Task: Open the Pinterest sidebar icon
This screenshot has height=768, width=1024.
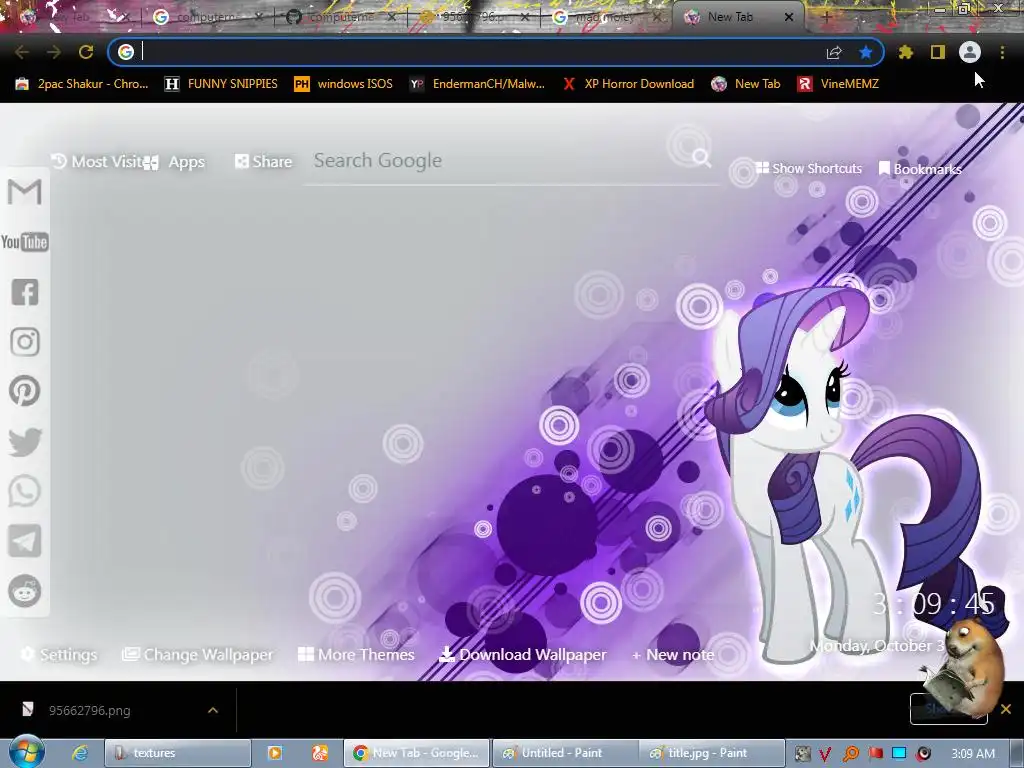Action: pos(25,391)
